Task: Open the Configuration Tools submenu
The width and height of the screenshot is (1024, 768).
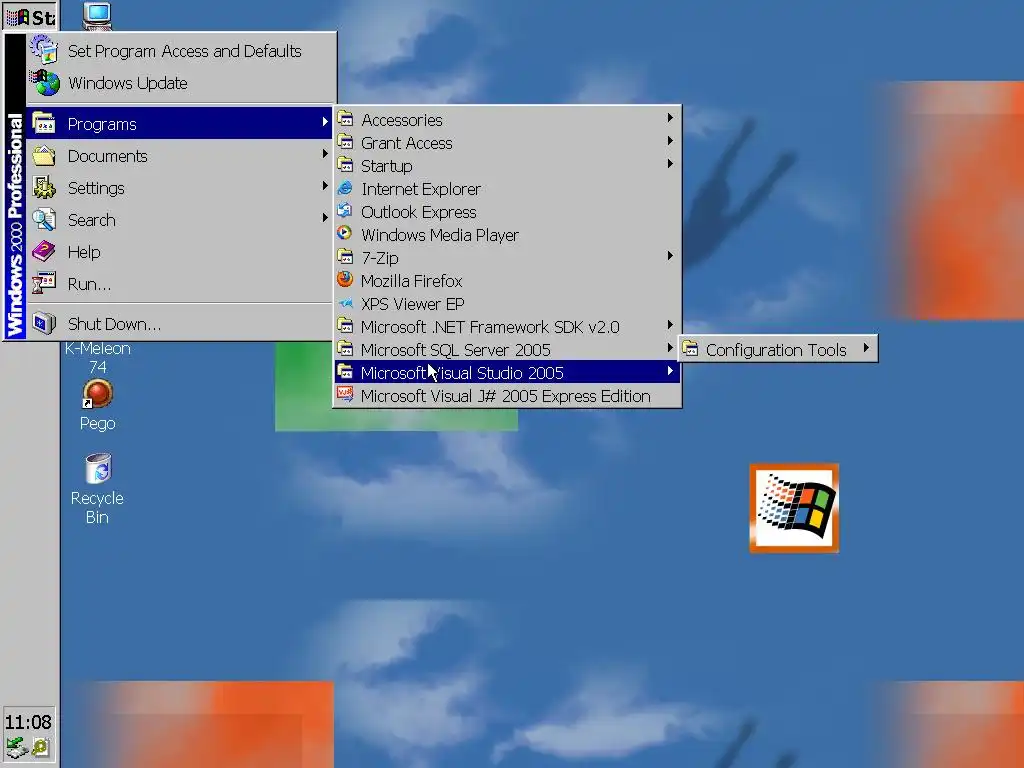Action: (x=778, y=349)
